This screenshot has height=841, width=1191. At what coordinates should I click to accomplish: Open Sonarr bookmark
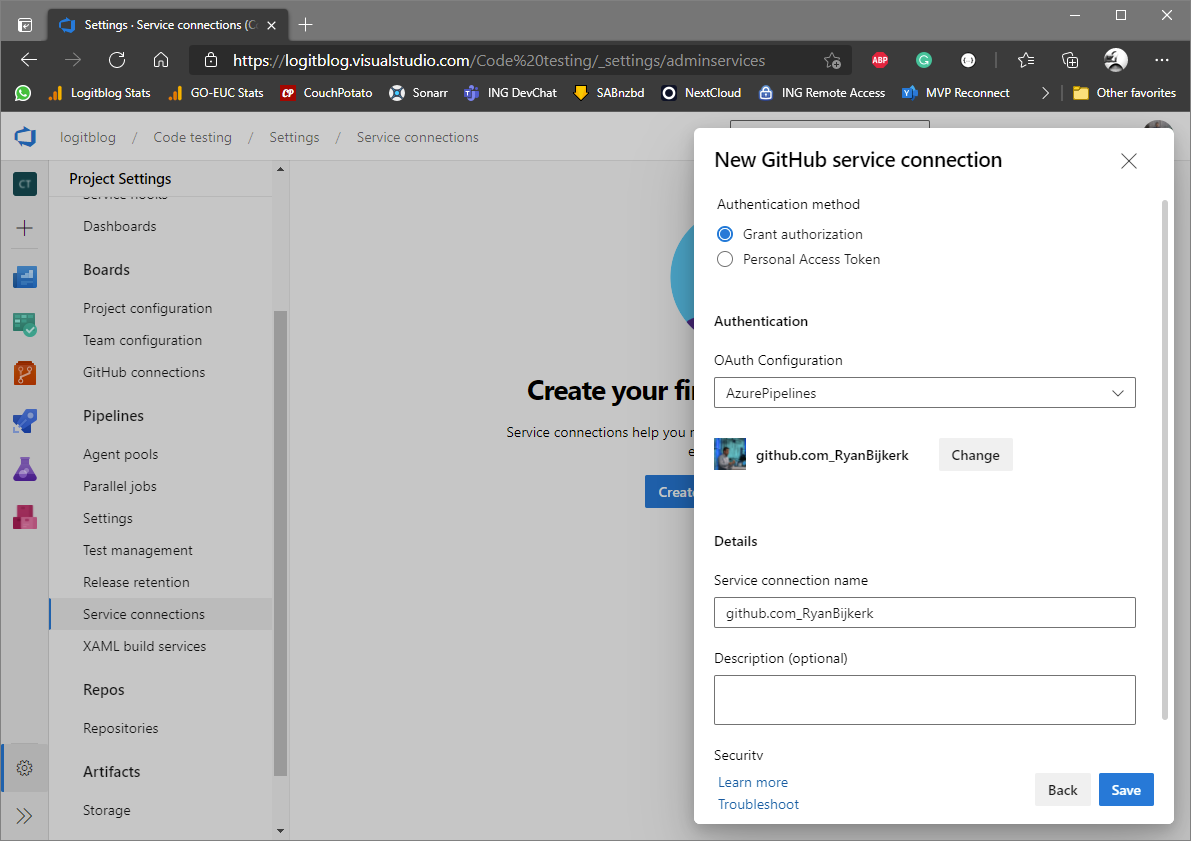click(x=419, y=93)
